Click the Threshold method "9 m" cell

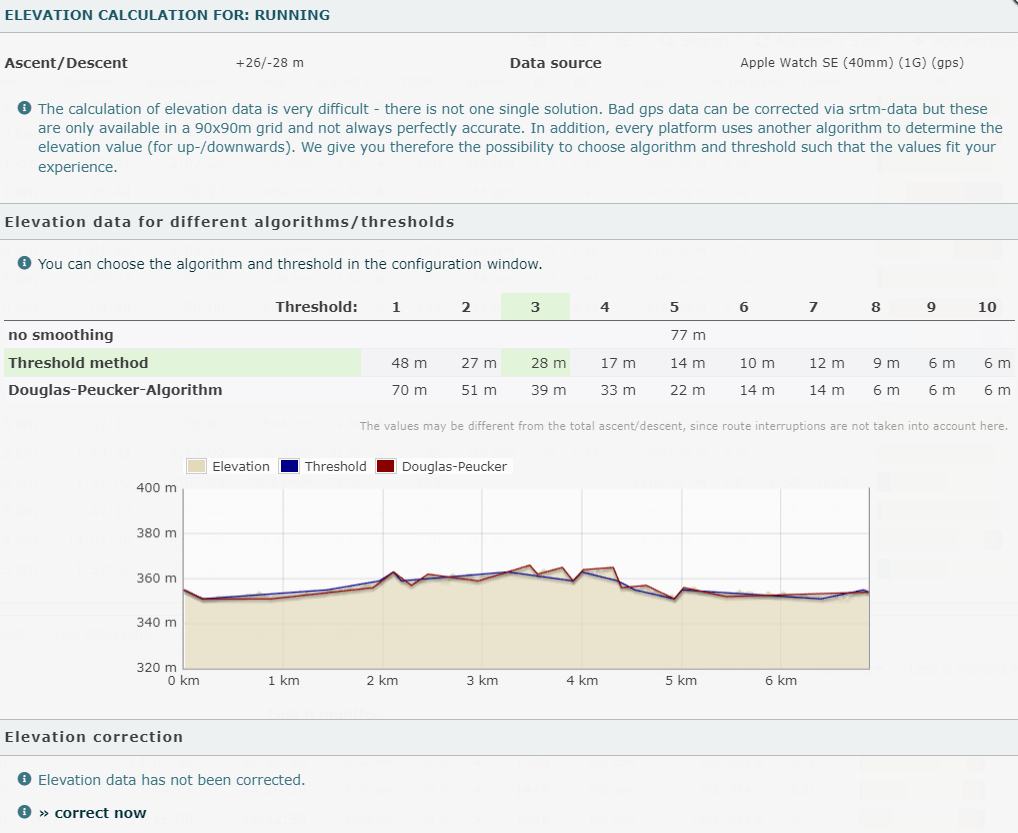[x=887, y=363]
